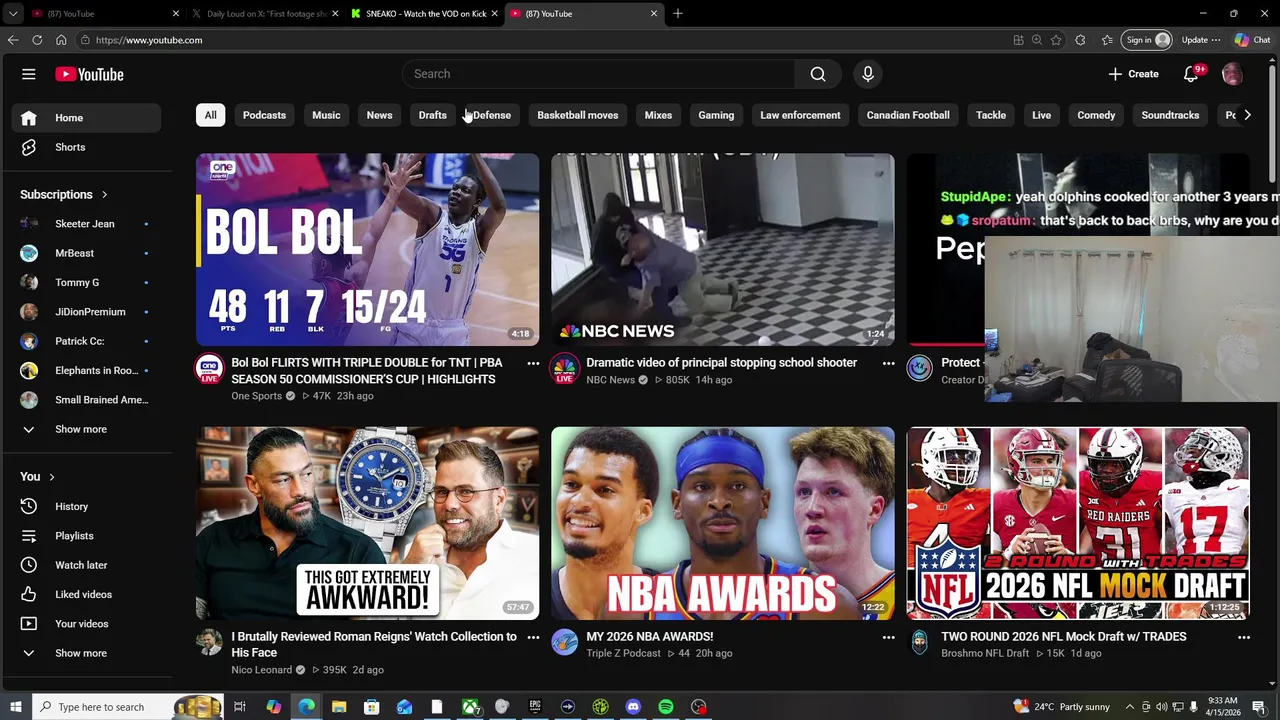Open more actions for NFL Mock Draft video

[x=1244, y=637]
